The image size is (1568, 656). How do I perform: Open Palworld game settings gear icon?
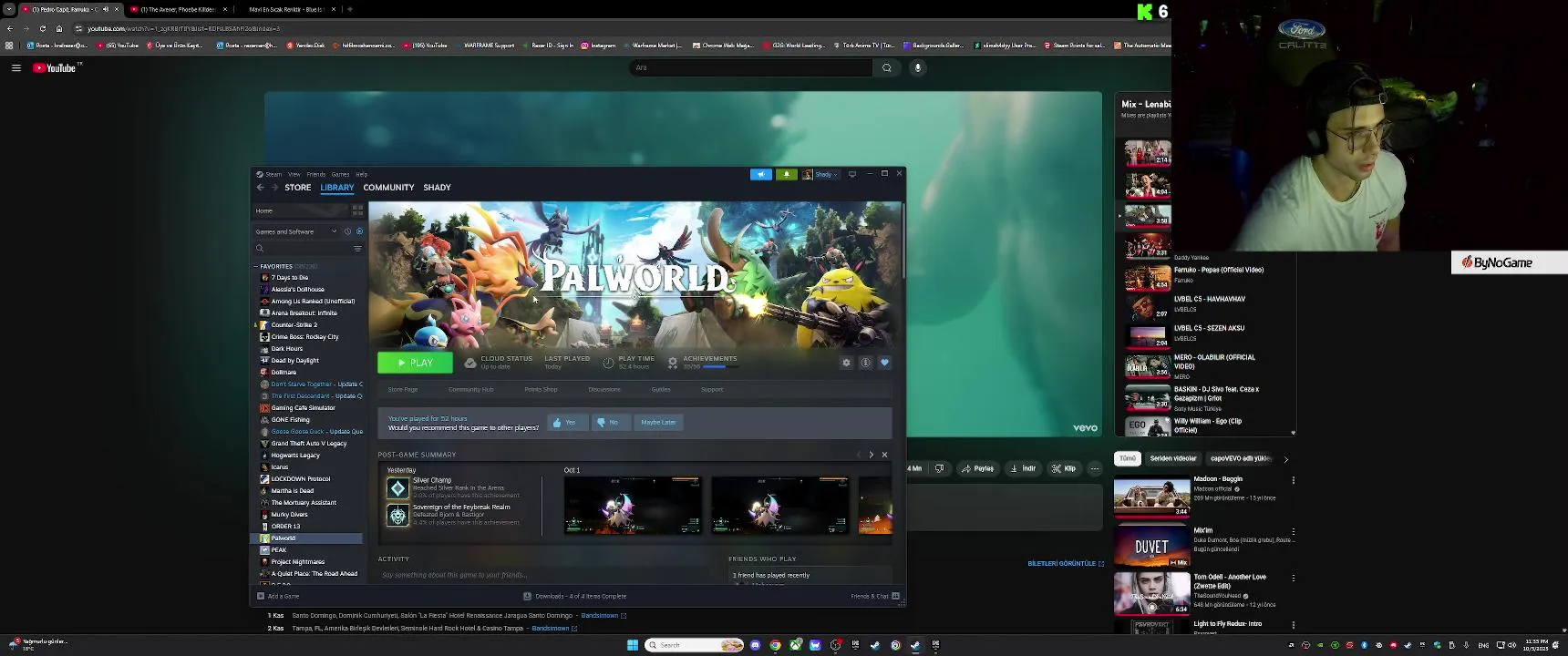pos(846,363)
